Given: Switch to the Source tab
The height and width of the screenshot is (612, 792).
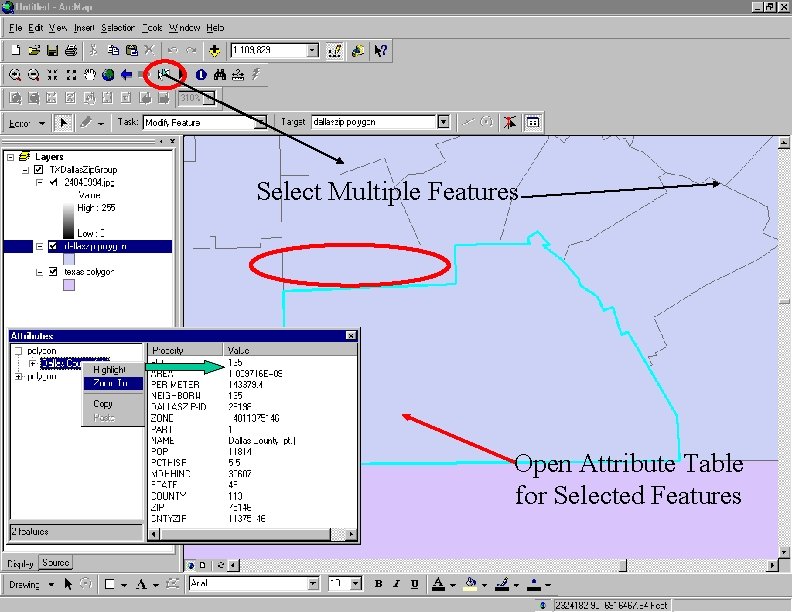Looking at the screenshot, I should [56, 563].
